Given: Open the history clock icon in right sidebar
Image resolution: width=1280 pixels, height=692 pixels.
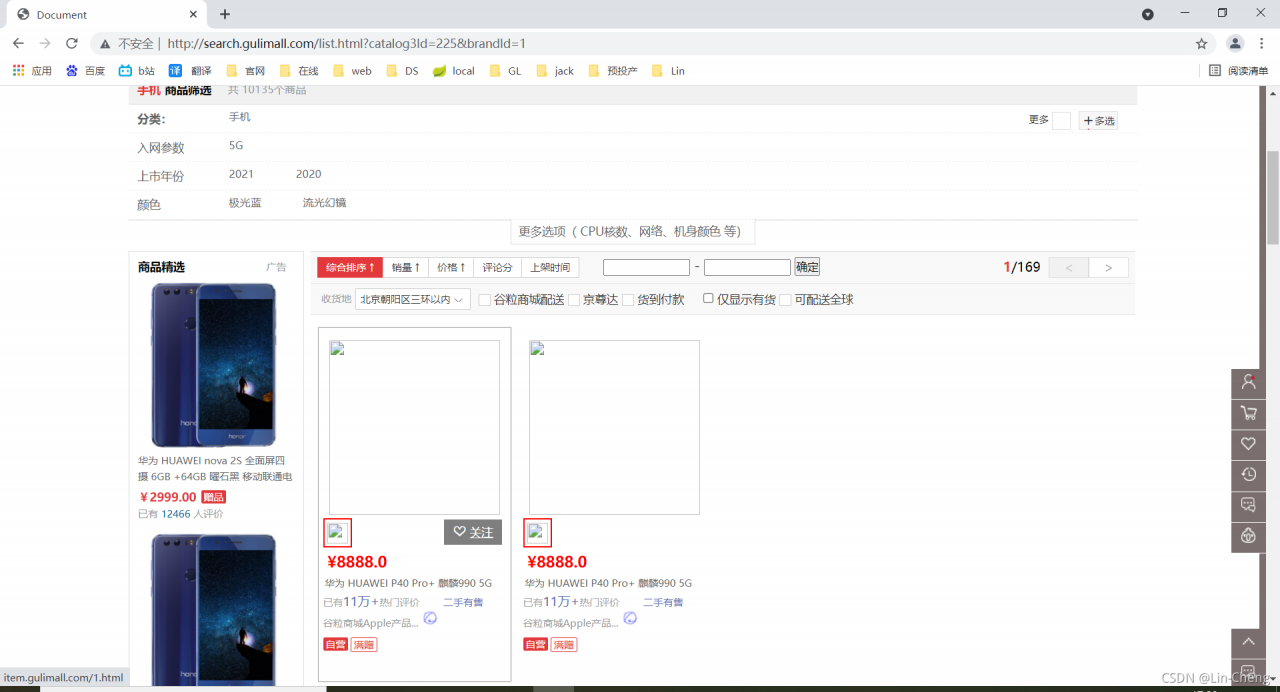Looking at the screenshot, I should (1248, 474).
